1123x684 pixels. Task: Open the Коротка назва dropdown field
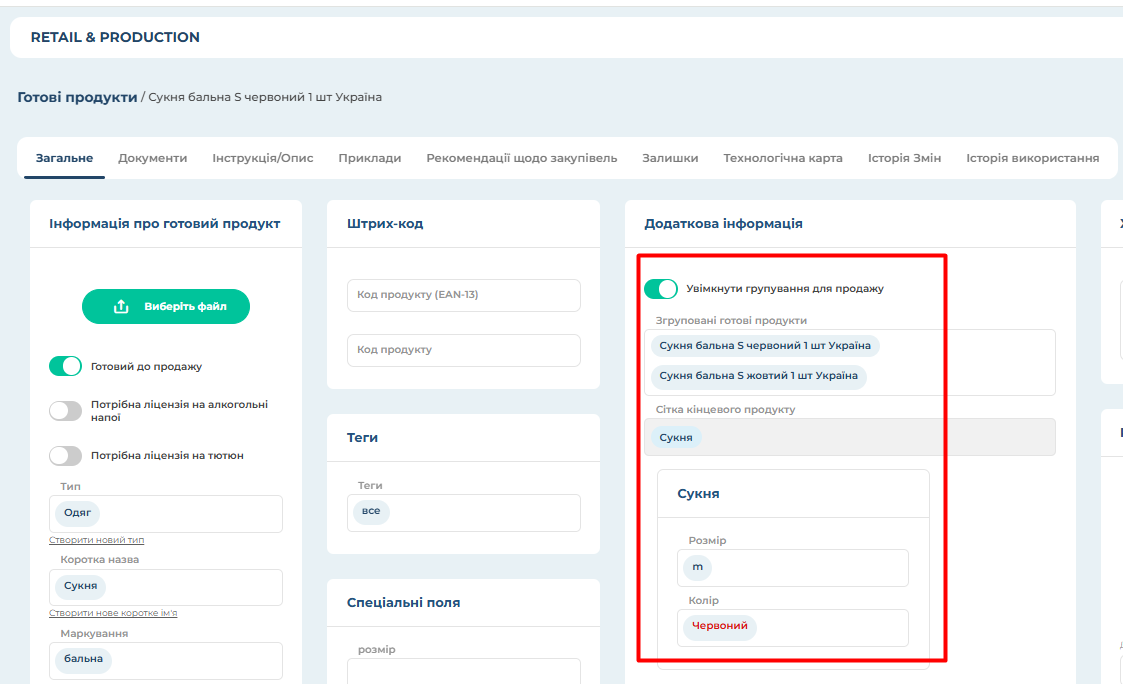point(165,587)
